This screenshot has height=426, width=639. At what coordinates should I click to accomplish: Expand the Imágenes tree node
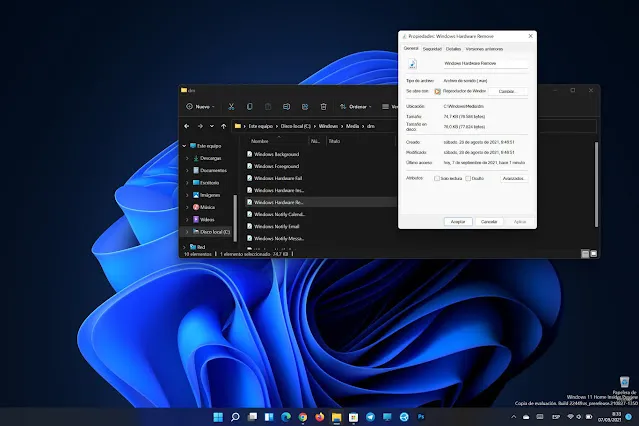click(187, 195)
